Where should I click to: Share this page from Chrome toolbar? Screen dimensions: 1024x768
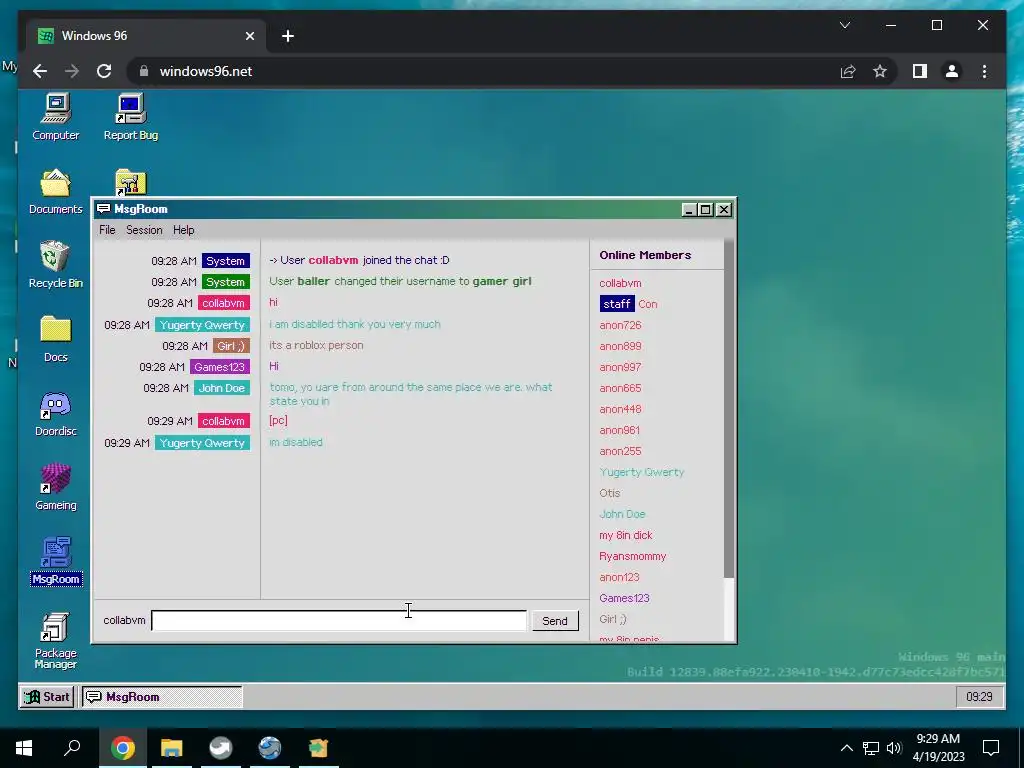(x=848, y=71)
